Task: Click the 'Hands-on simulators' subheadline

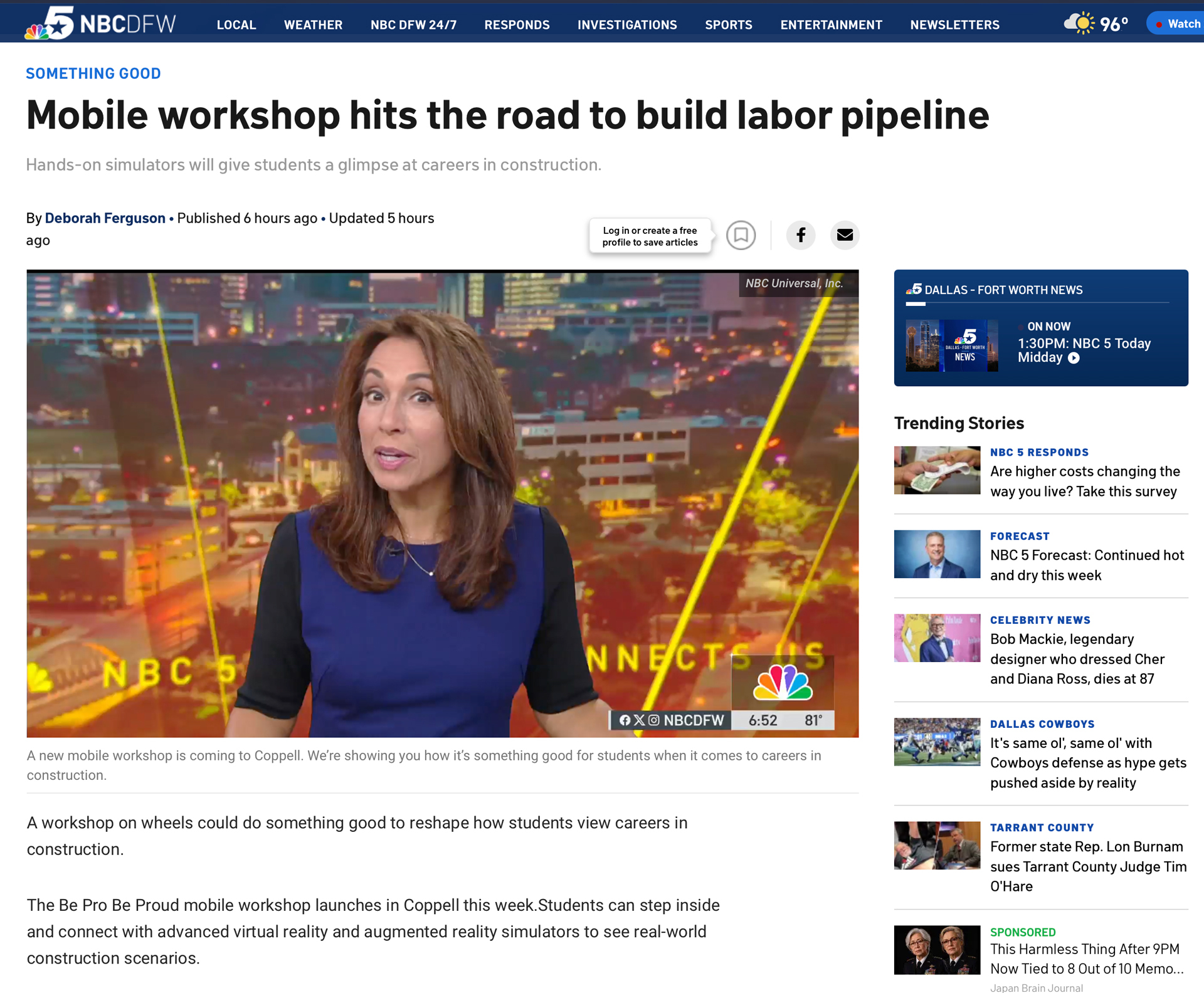Action: (314, 165)
